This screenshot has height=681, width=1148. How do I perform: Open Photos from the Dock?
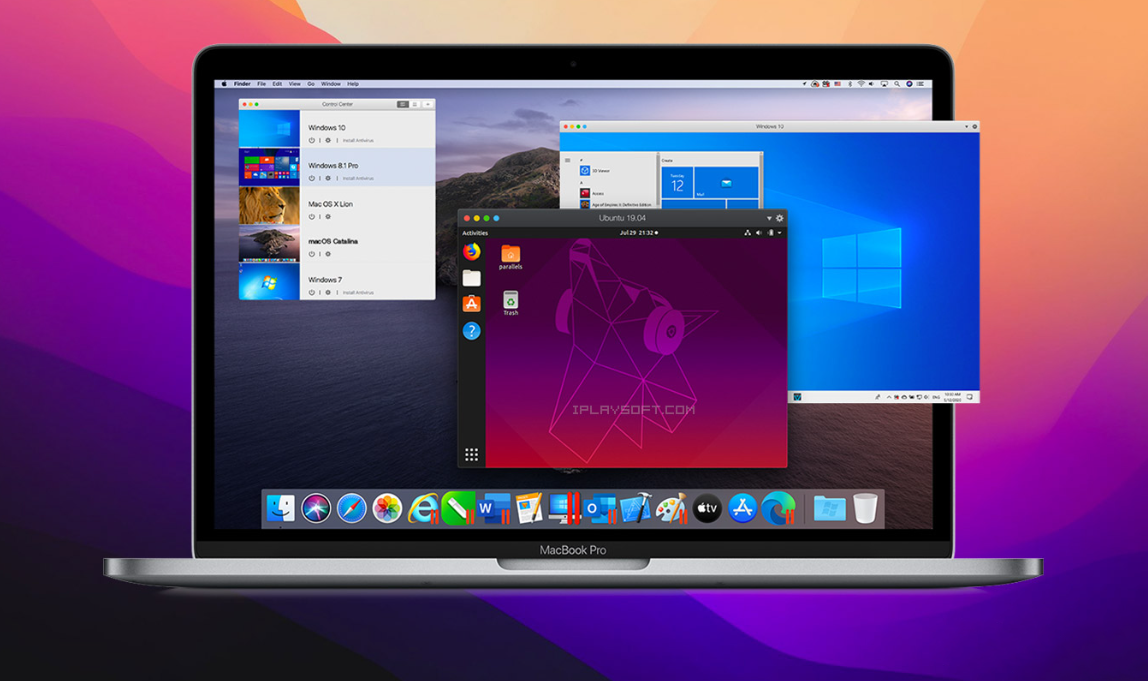387,508
